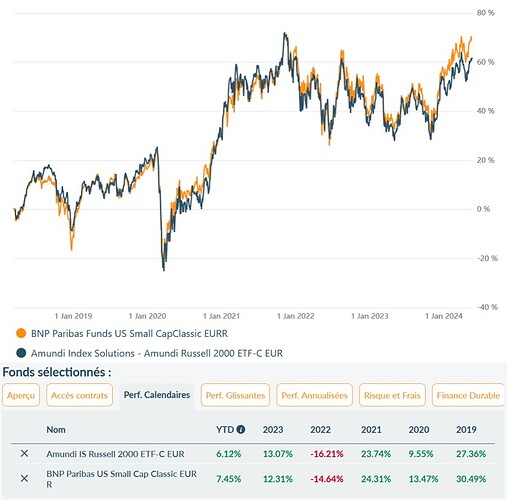Screen dimensions: 509x500
Task: Select the Perf. Calendaires tab
Action: click(x=157, y=395)
